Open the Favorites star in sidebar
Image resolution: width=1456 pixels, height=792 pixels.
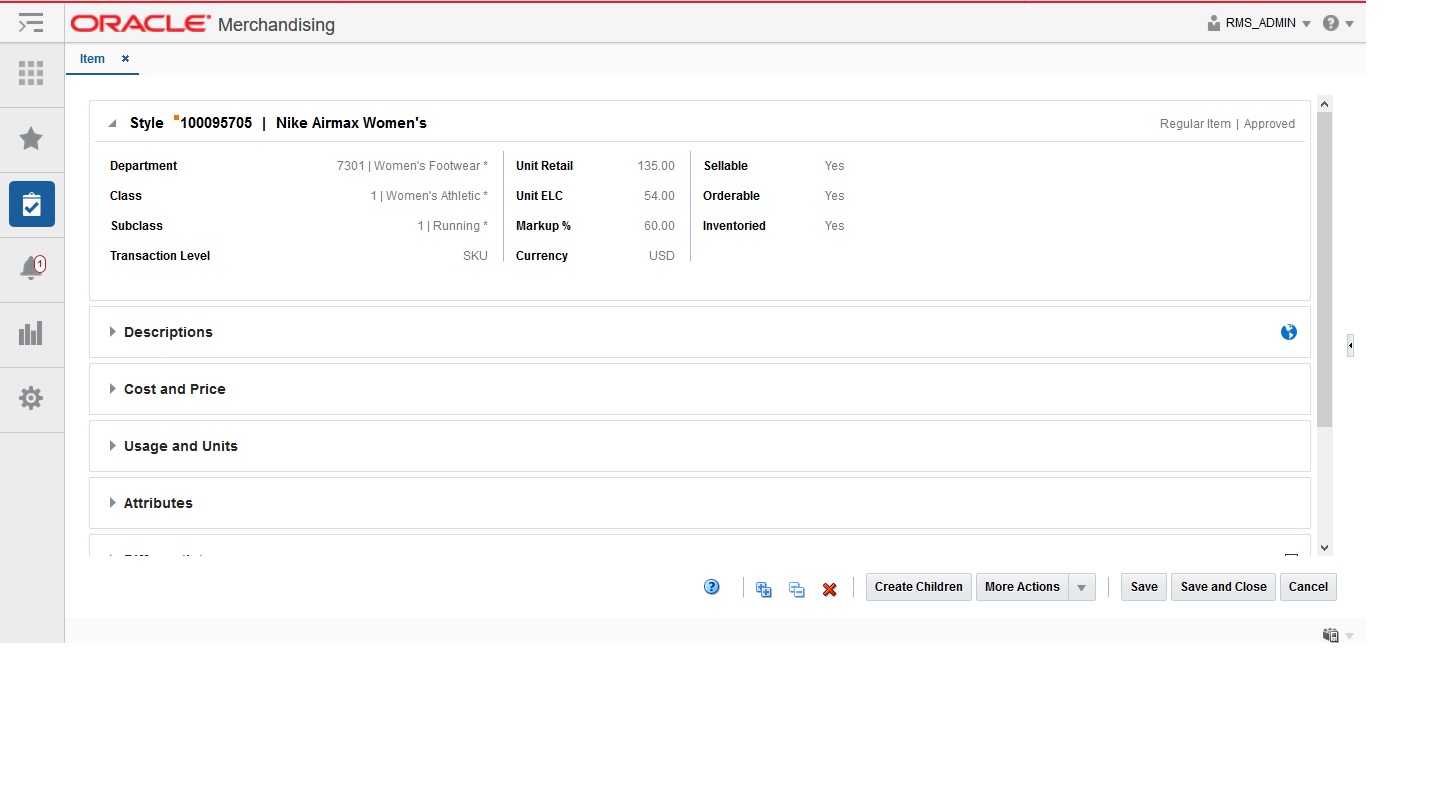[31, 138]
